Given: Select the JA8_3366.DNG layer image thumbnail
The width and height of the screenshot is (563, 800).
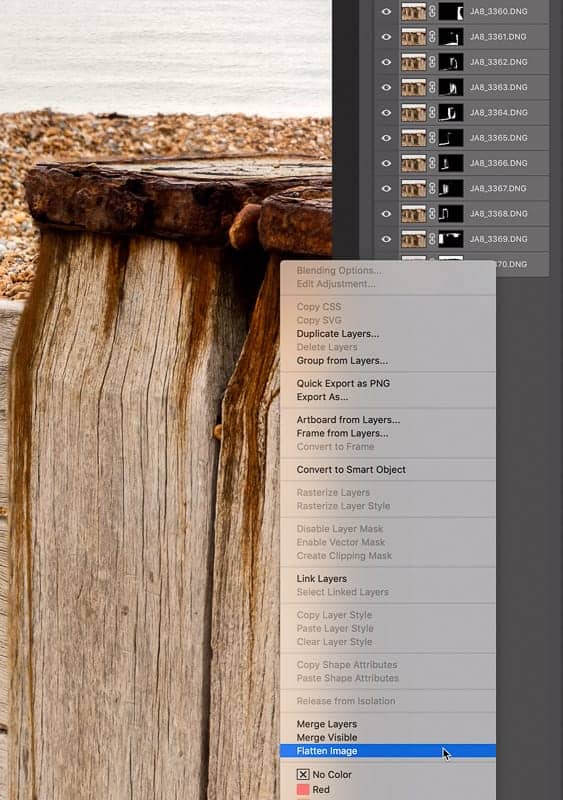Looking at the screenshot, I should pyautogui.click(x=413, y=163).
